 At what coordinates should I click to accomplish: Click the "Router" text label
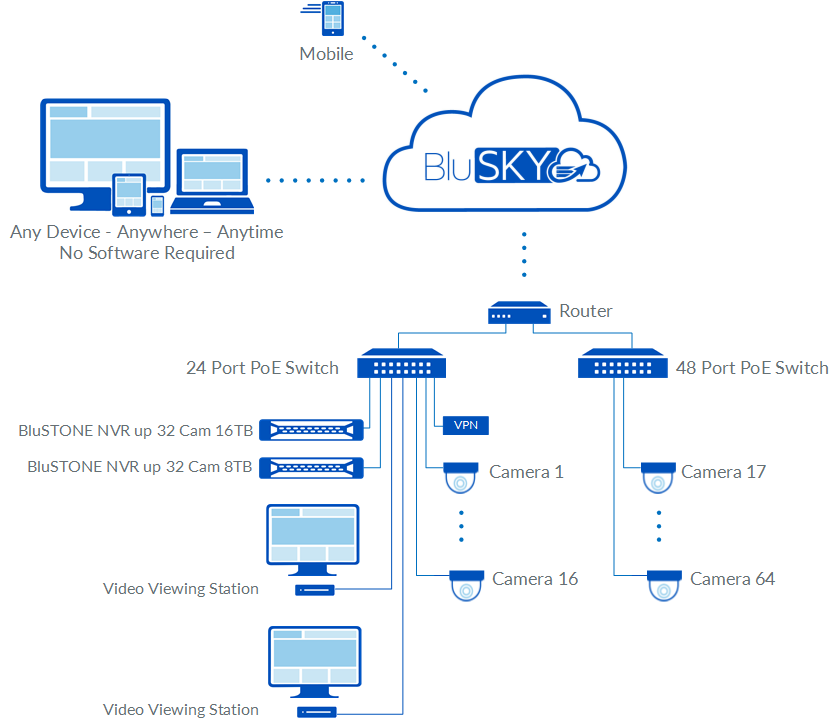point(586,311)
